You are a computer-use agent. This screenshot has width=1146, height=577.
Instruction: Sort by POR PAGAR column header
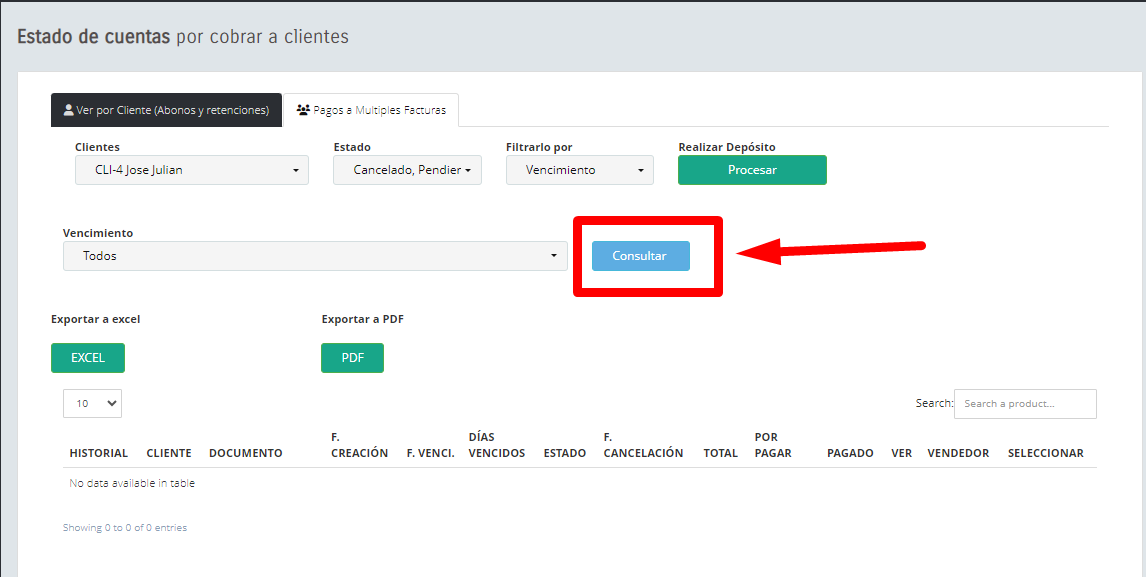[773, 445]
